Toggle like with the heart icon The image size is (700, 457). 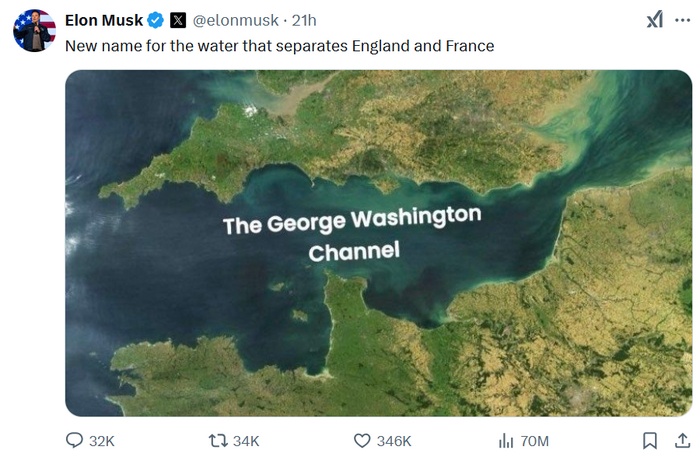[363, 441]
